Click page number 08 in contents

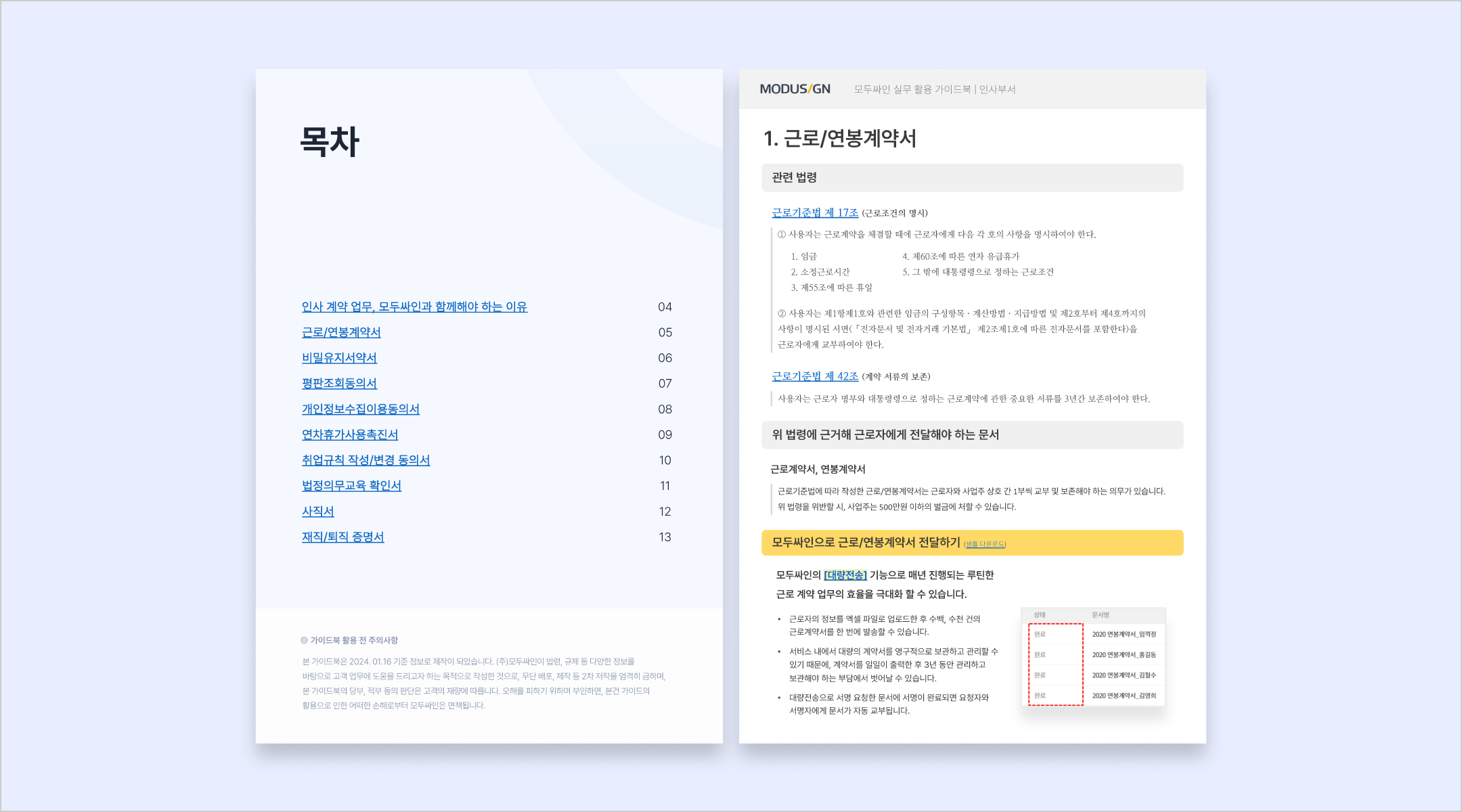[665, 409]
